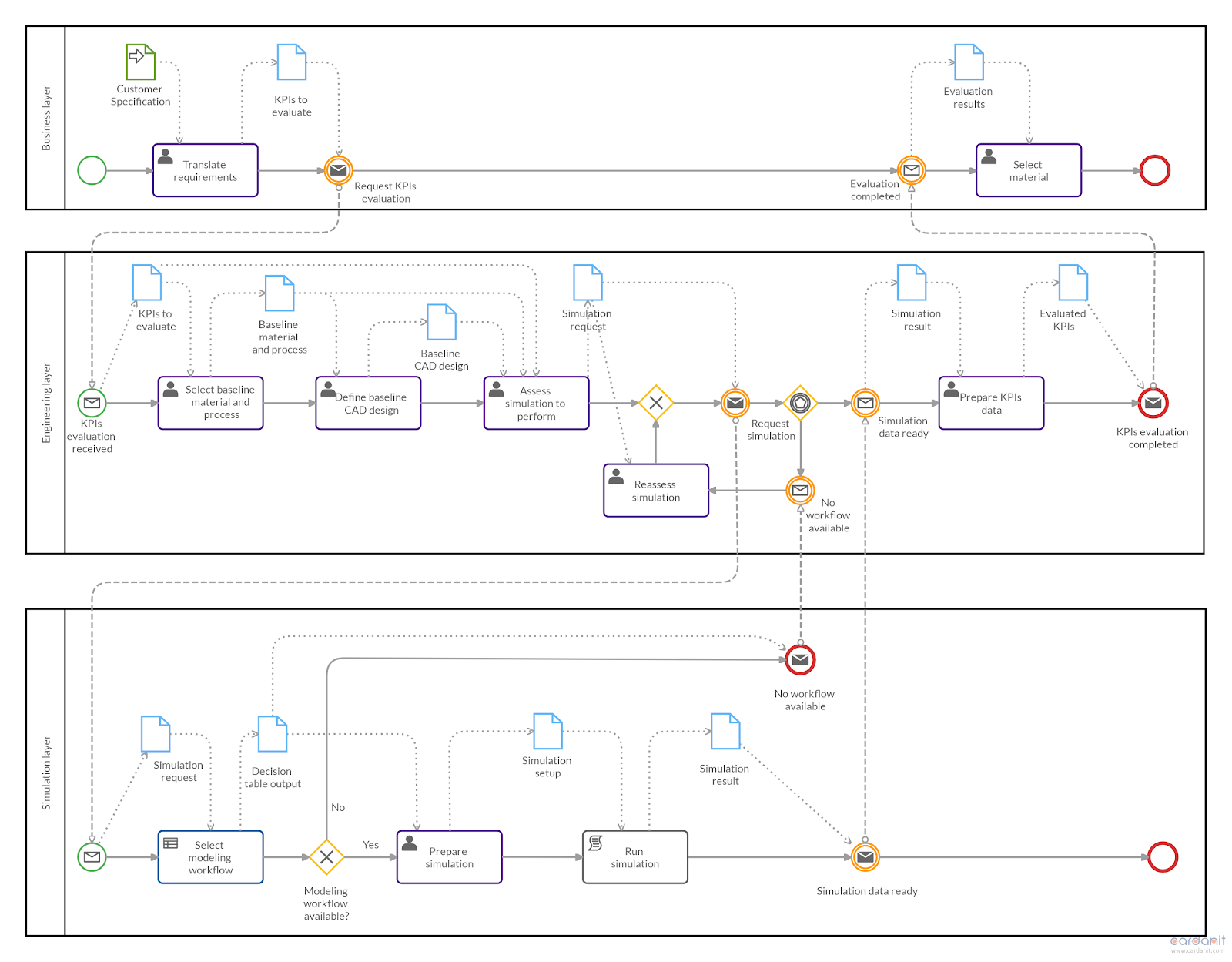Select Engineering layer Simulation request document icon

pyautogui.click(x=588, y=283)
